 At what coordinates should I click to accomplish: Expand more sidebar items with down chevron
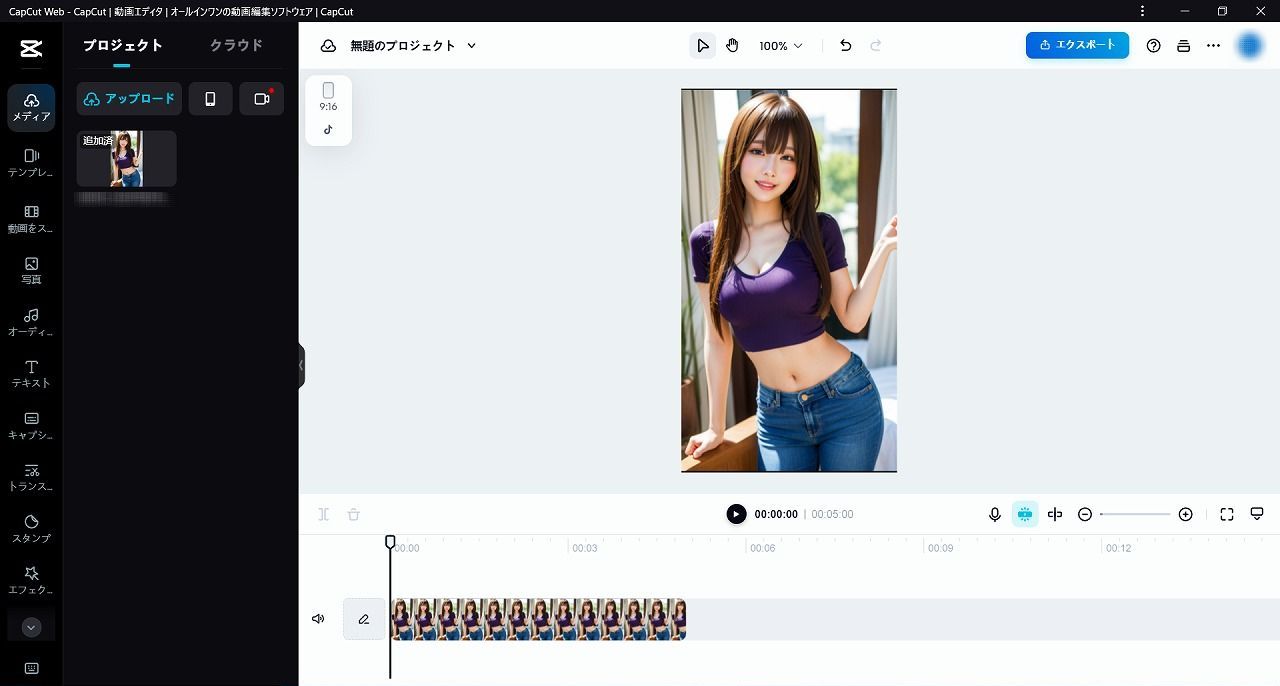[31, 627]
